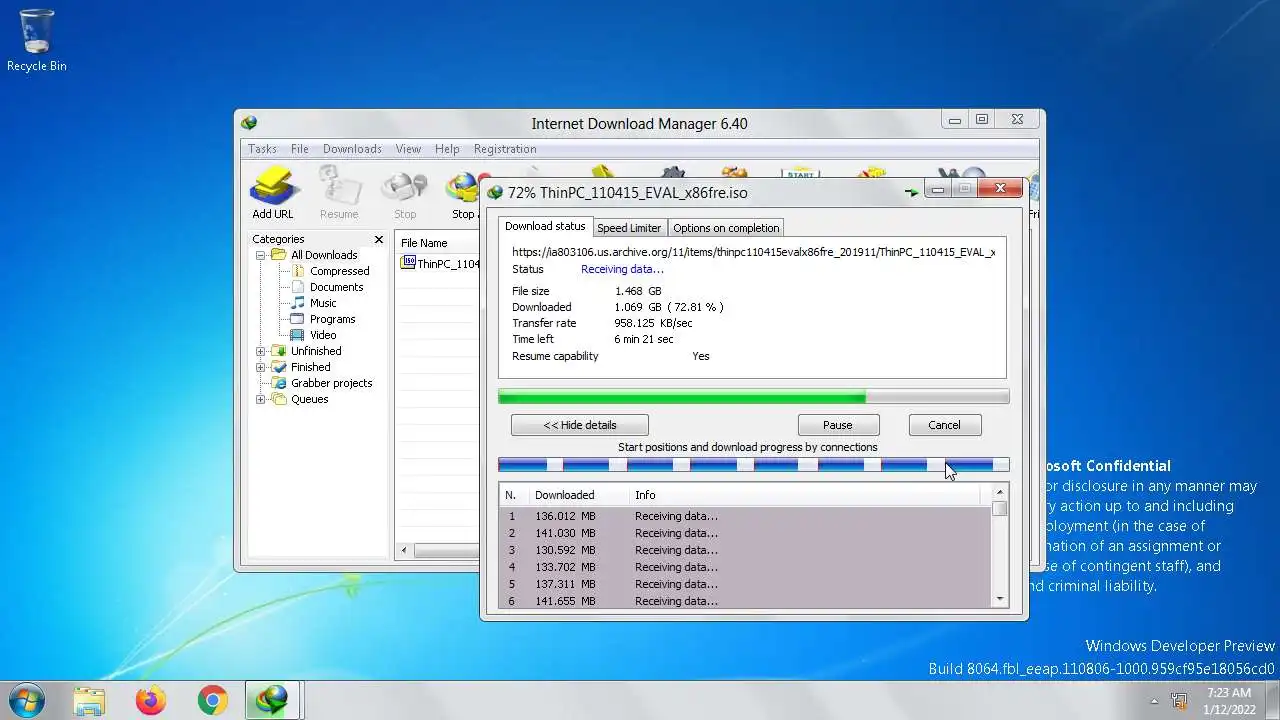The image size is (1280, 720).
Task: Open the View menu
Action: [408, 149]
